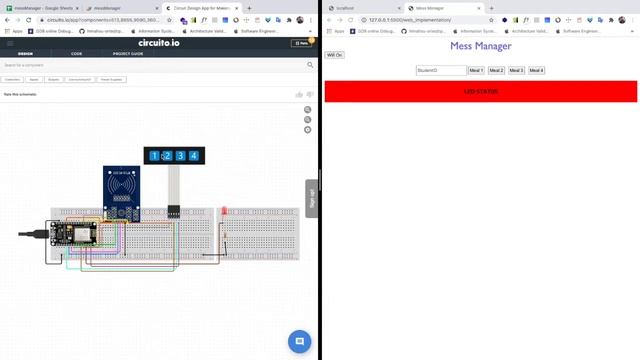Click key 2 on the keypad component
The image size is (640, 360).
167,156
